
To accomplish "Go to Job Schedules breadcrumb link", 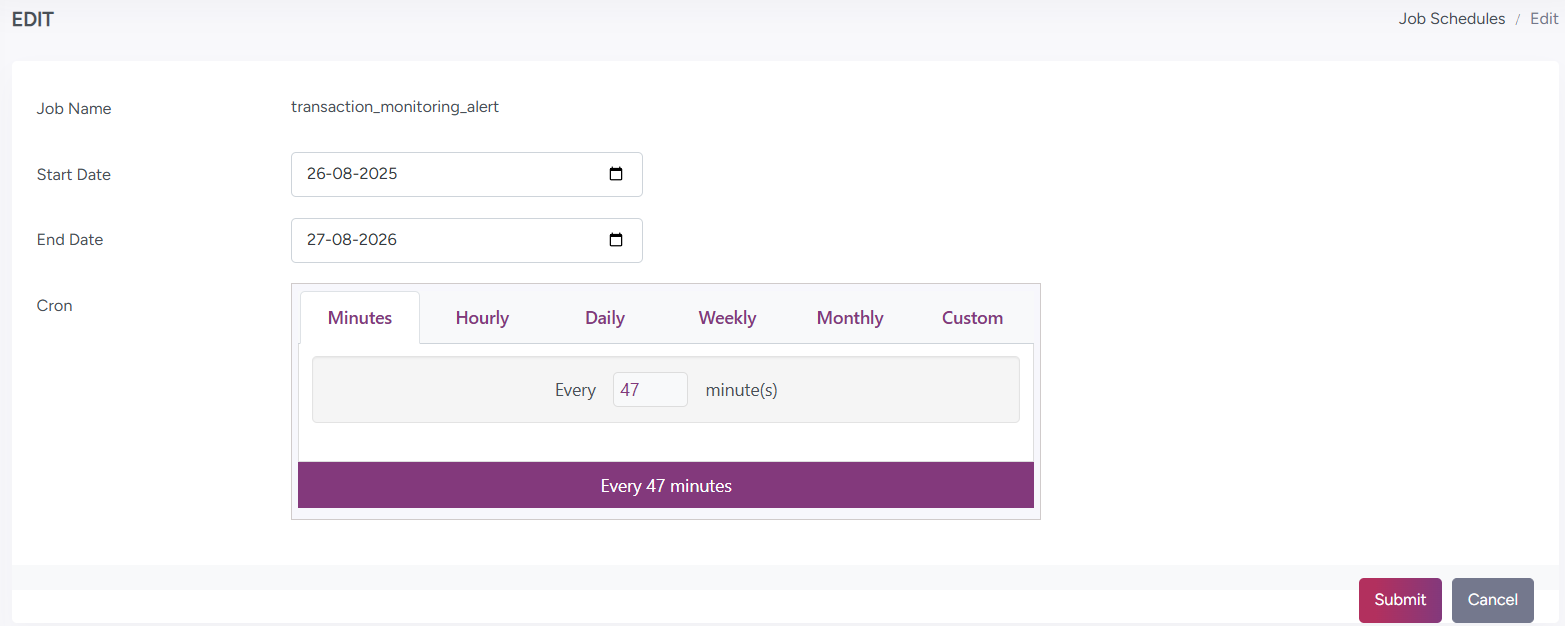I will [x=1451, y=19].
